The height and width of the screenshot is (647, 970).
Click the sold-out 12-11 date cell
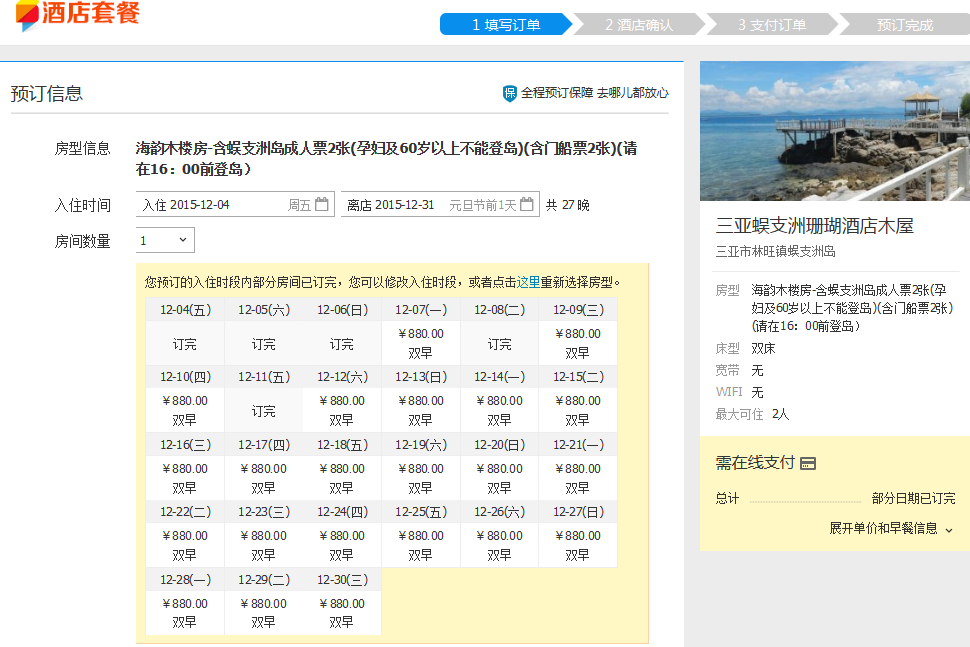(x=263, y=410)
